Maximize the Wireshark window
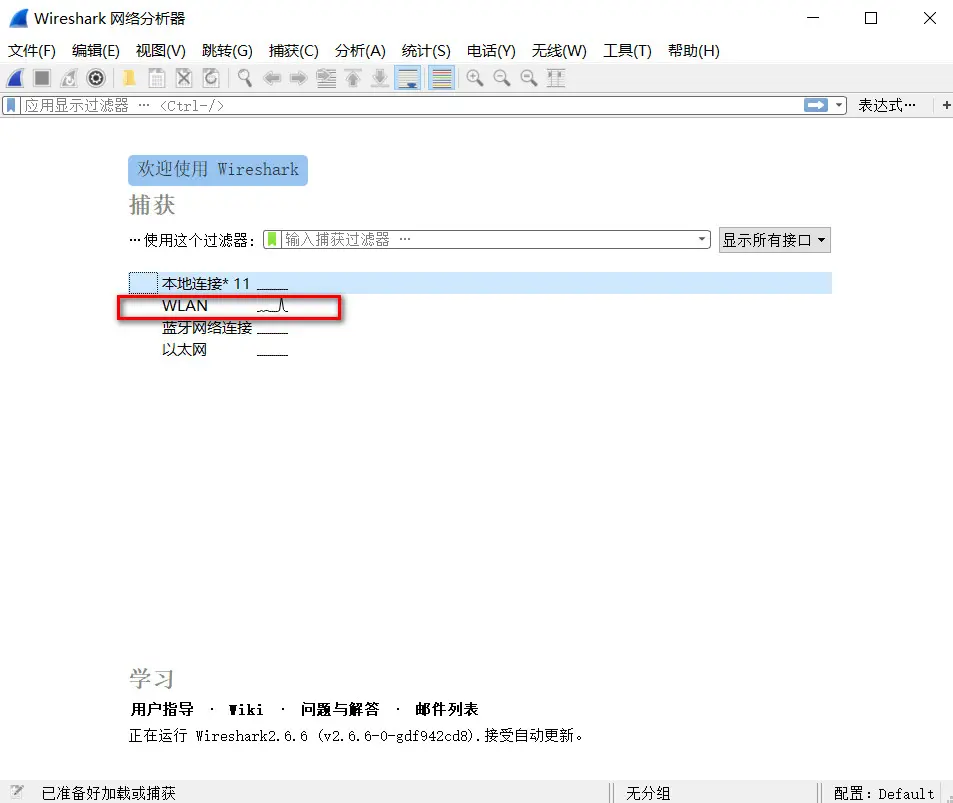This screenshot has width=953, height=803. tap(871, 18)
